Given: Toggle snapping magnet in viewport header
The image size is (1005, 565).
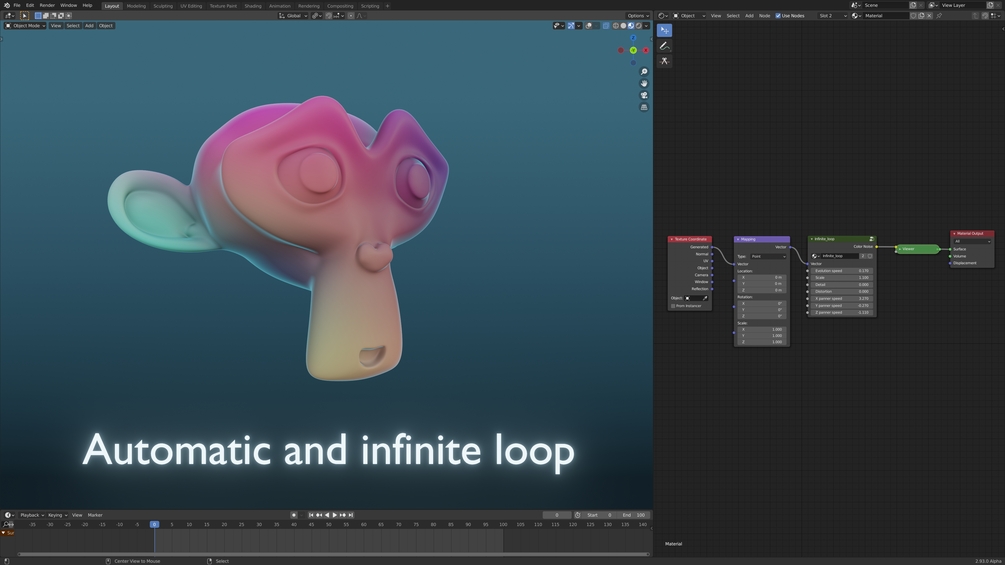Looking at the screenshot, I should [x=329, y=15].
